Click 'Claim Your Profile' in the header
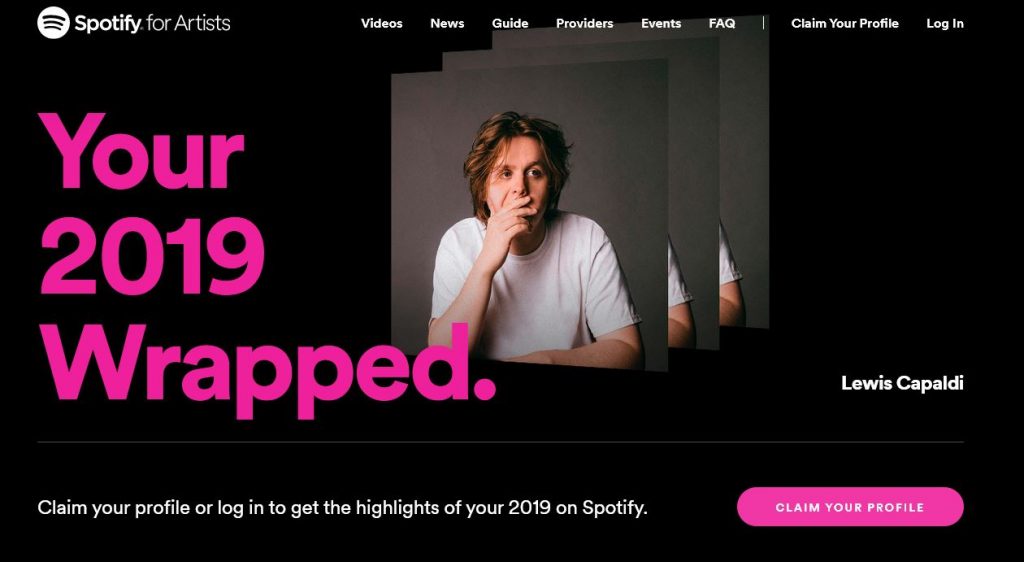 click(844, 23)
